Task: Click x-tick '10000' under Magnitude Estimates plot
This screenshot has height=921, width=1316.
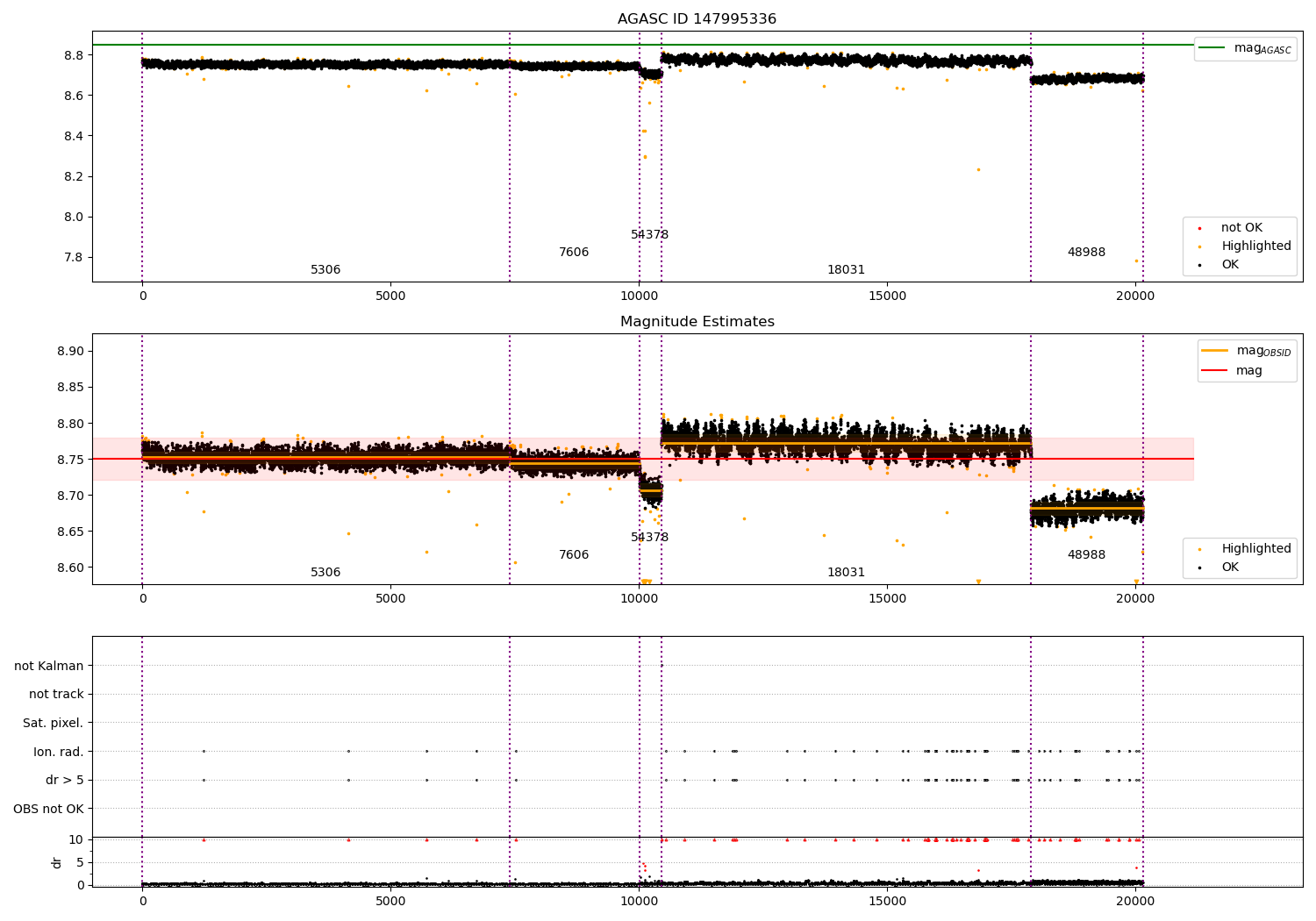Action: click(x=639, y=599)
